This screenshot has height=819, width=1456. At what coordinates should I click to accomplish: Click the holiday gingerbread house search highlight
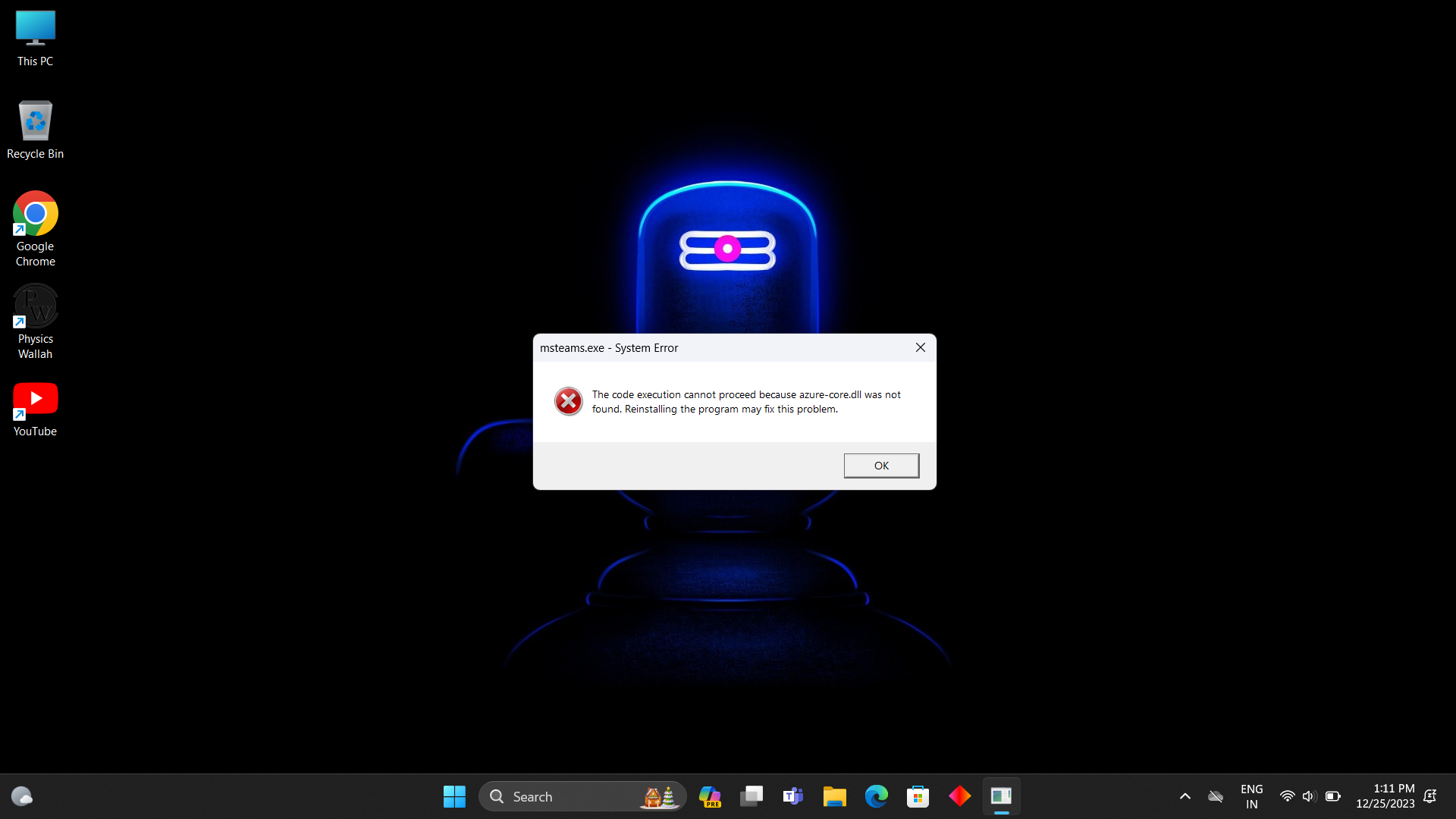tap(660, 796)
